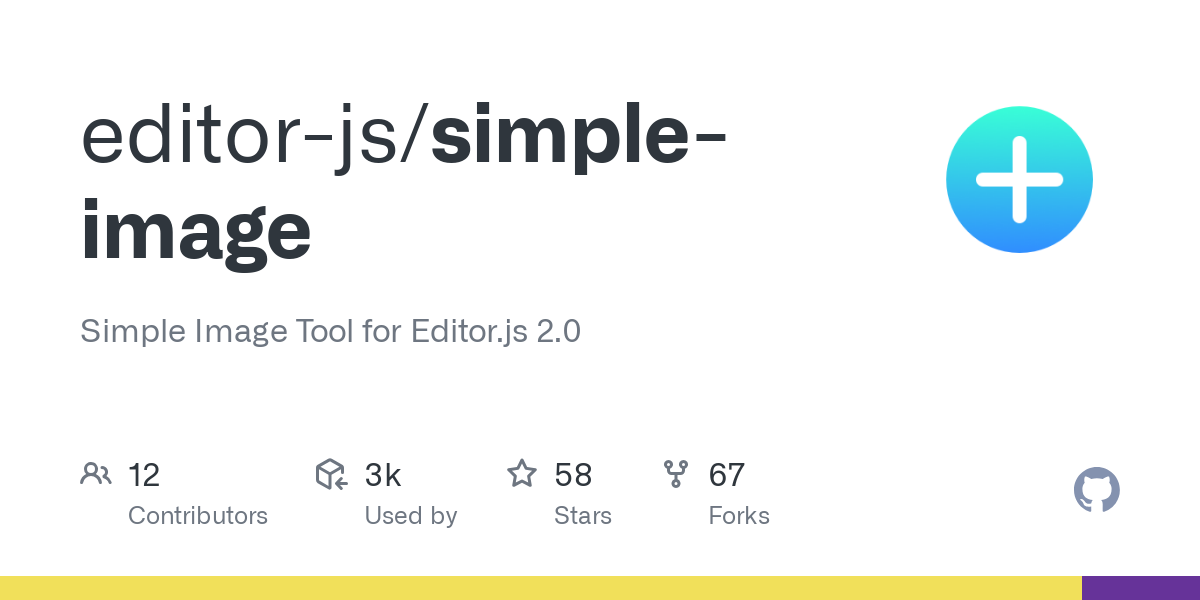Click the yellow language bar segment
1200x600 pixels.
(540, 588)
